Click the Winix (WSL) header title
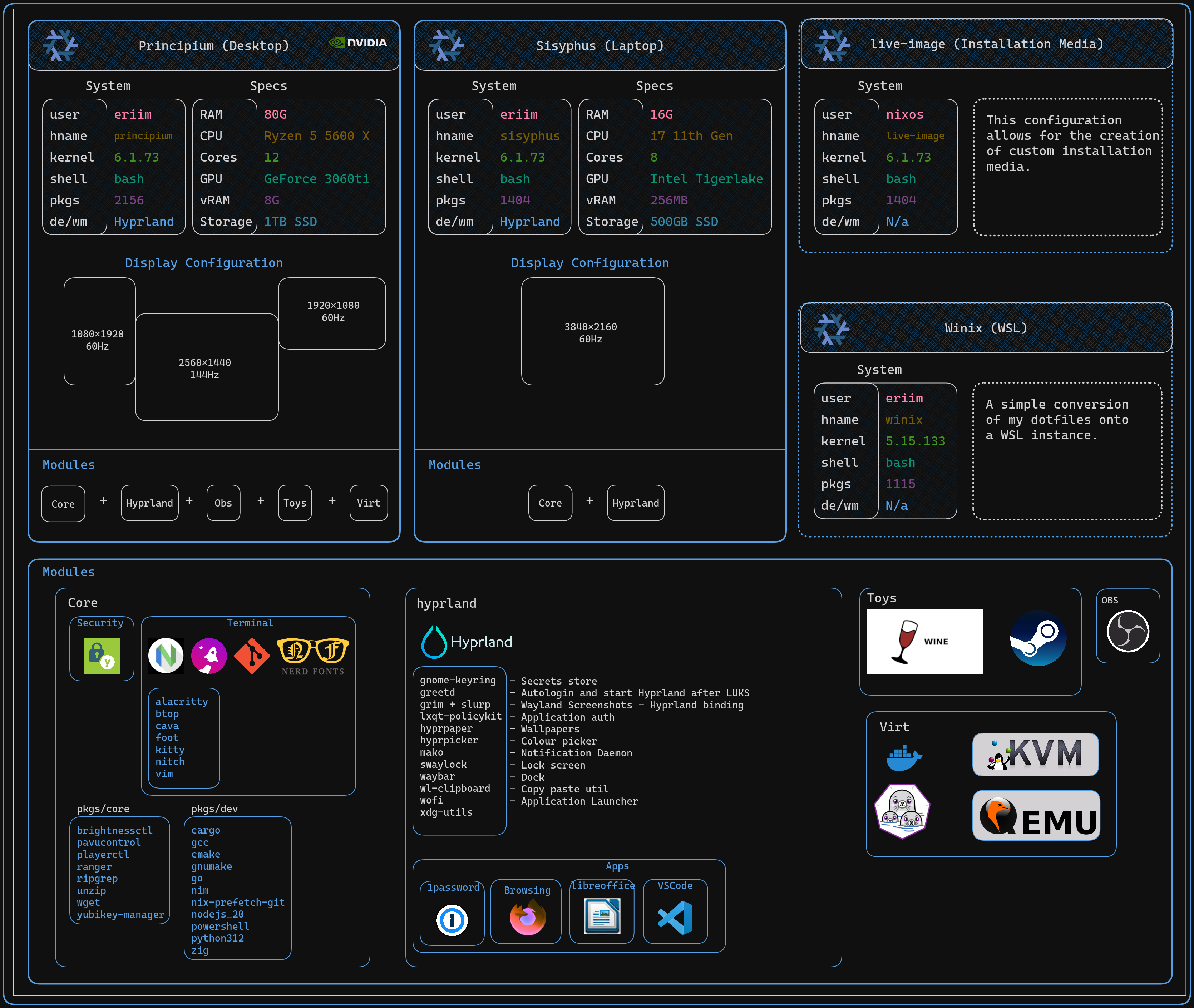The height and width of the screenshot is (1008, 1194). 985,328
